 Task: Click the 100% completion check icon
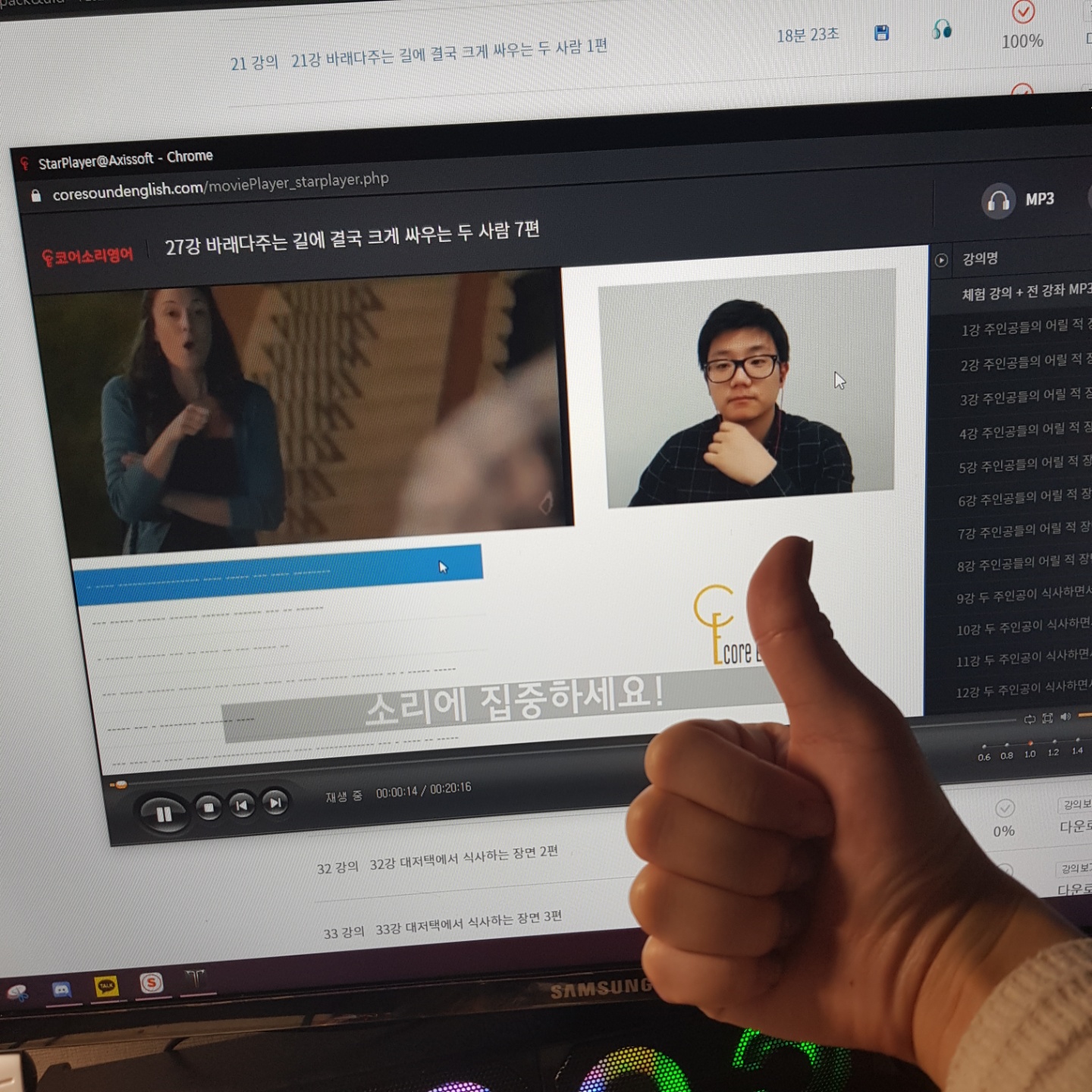click(x=1023, y=11)
